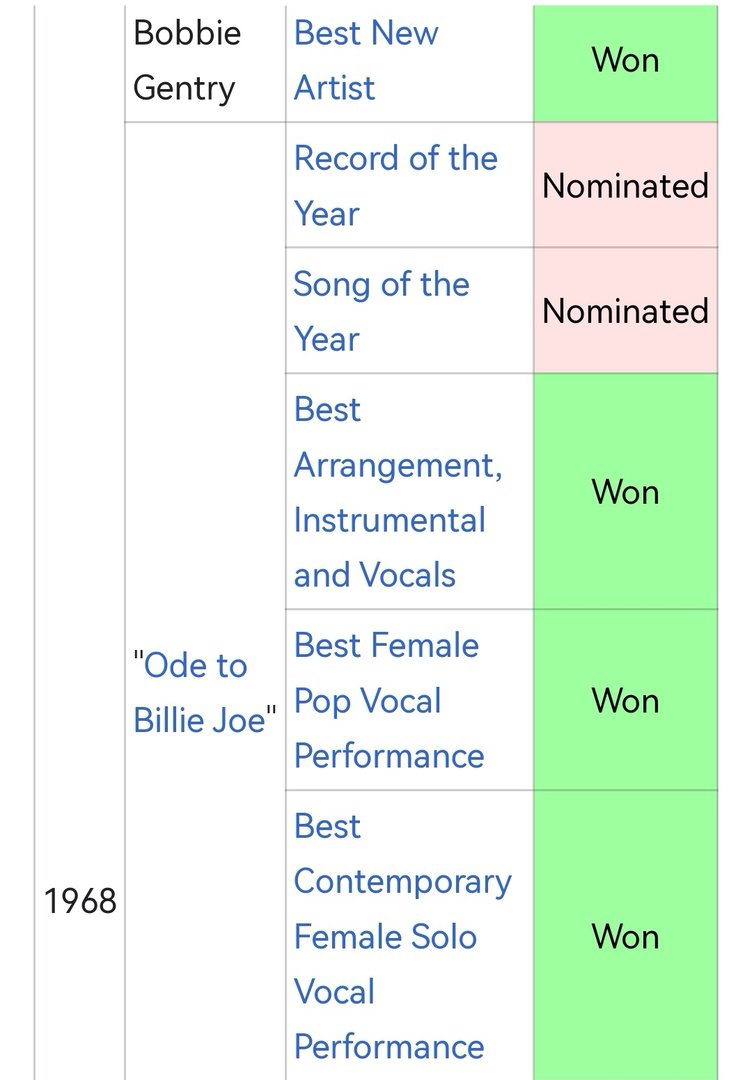Follow the Song of the Year link

click(382, 311)
